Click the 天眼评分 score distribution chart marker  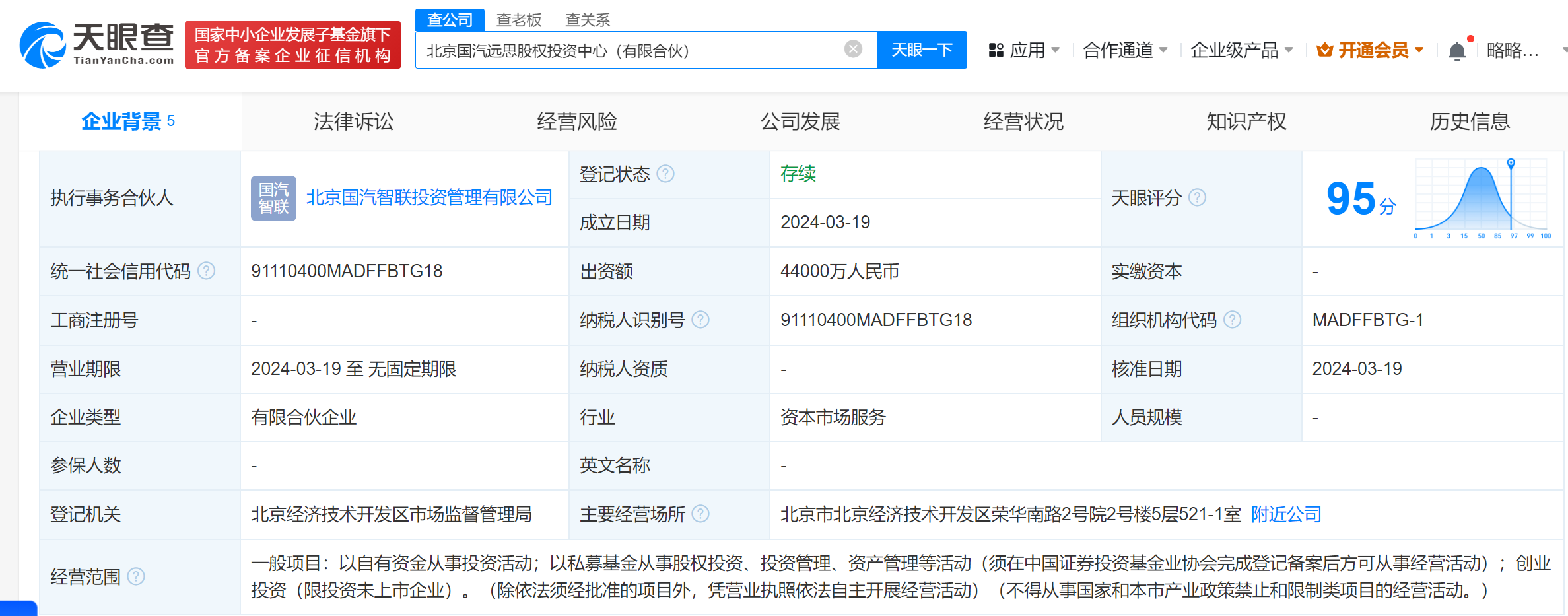point(1511,163)
